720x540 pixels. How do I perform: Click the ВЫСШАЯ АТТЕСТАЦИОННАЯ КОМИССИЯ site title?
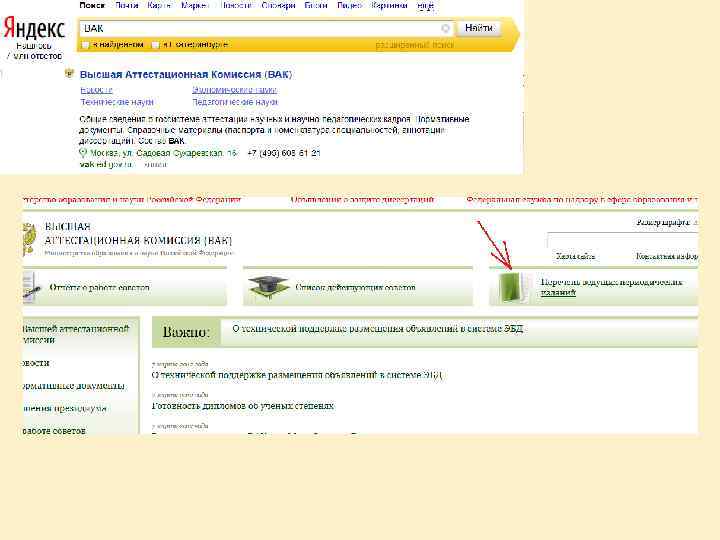138,234
